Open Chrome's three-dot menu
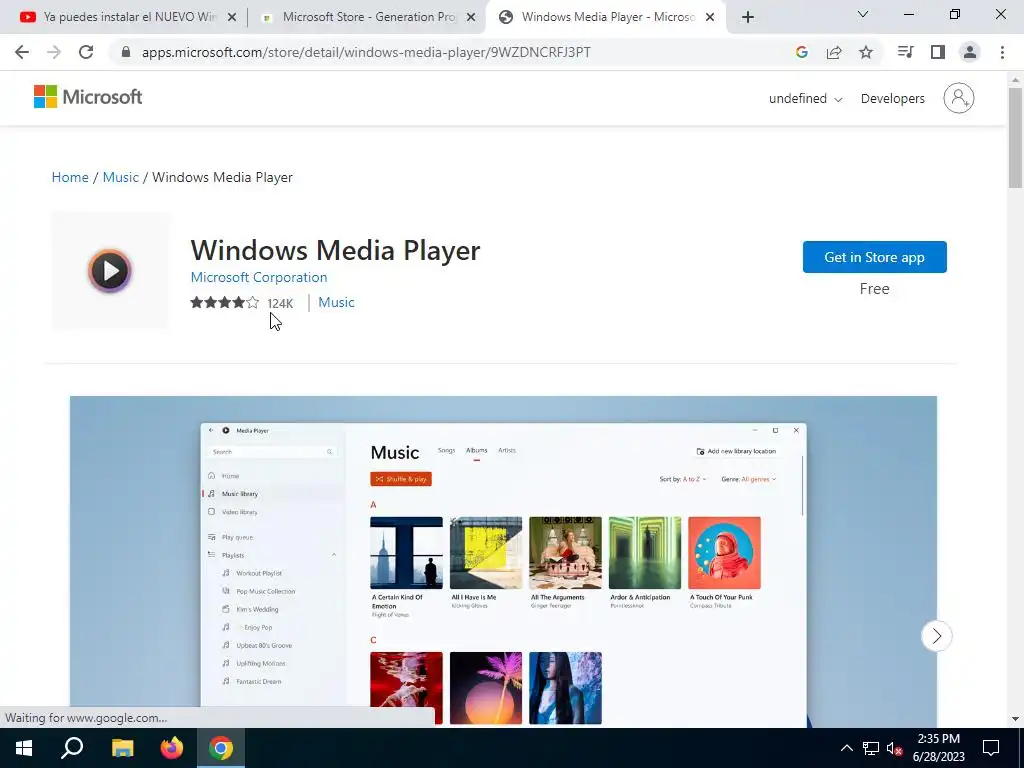 1002,52
